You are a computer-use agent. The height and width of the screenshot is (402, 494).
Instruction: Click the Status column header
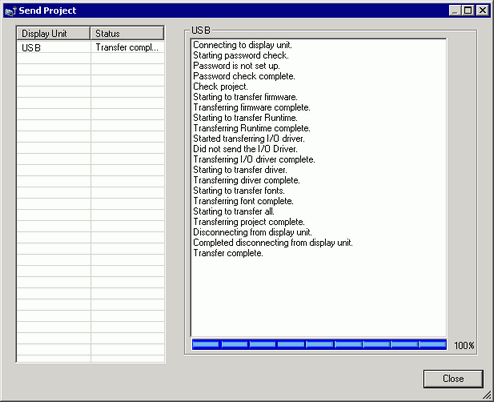(x=127, y=33)
